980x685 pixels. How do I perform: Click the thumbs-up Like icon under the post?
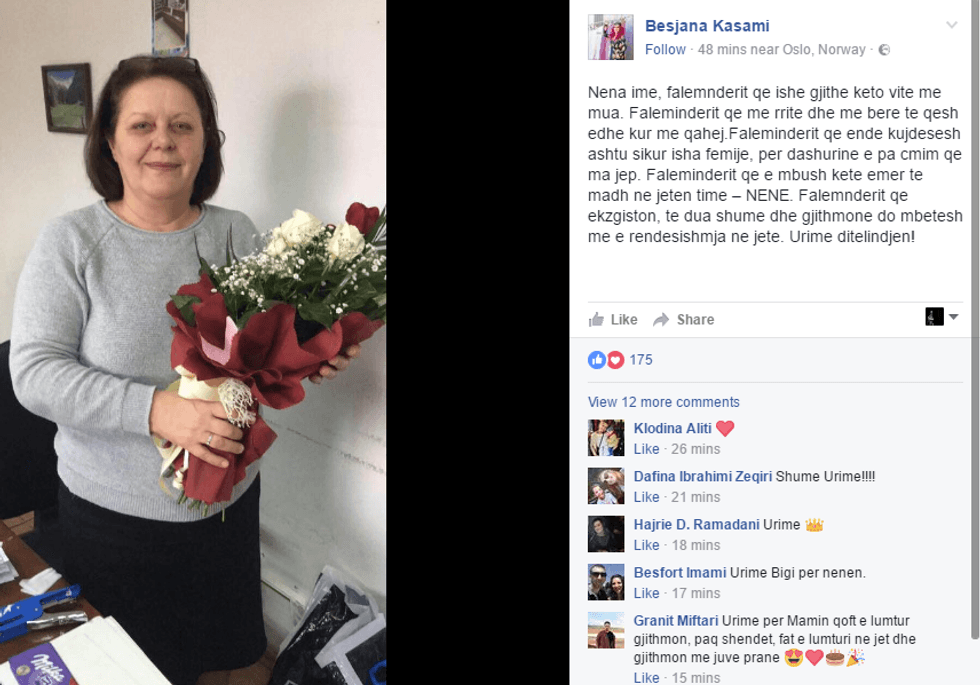coord(596,319)
